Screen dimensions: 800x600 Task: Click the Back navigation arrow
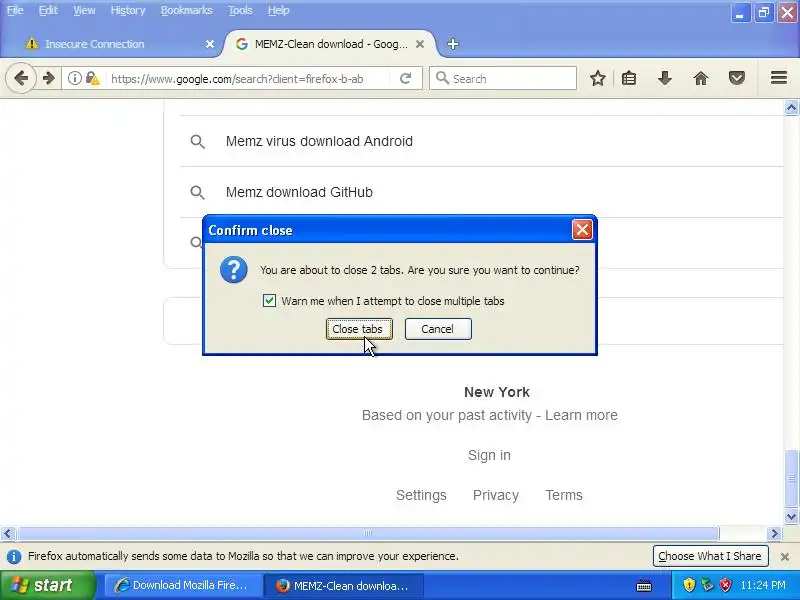pyautogui.click(x=21, y=78)
